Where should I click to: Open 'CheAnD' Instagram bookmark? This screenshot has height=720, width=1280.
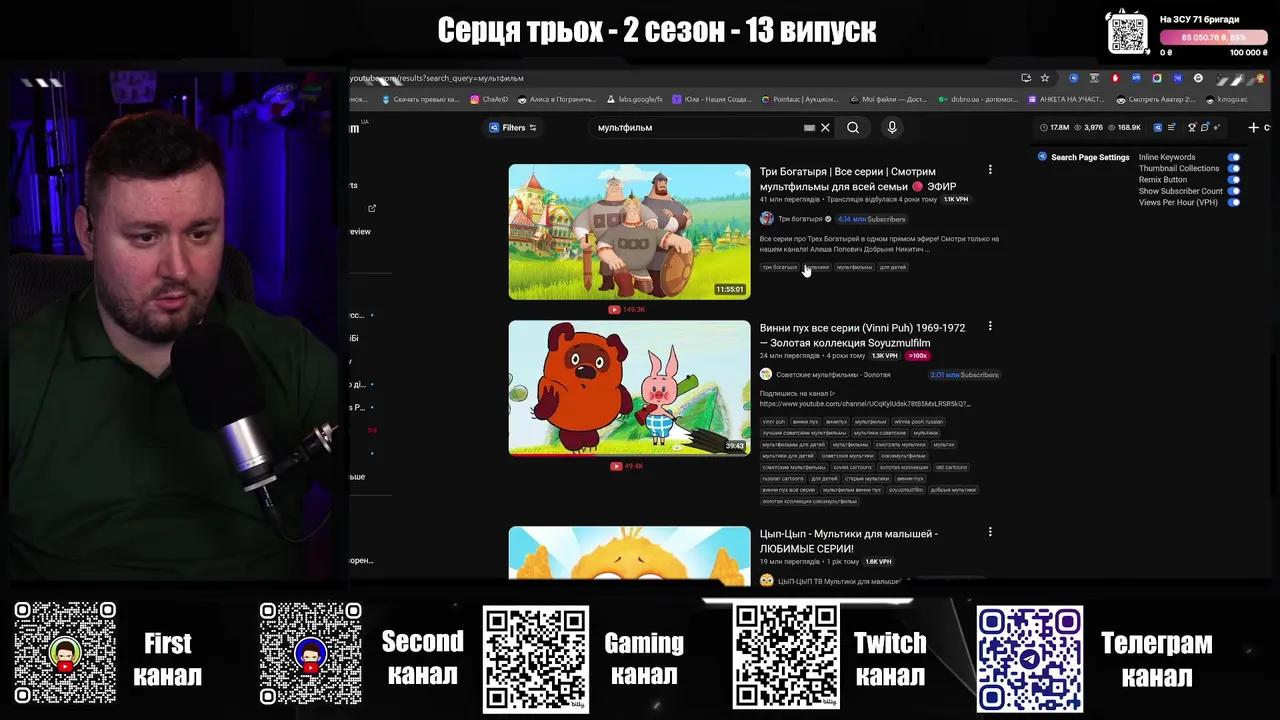click(x=489, y=99)
